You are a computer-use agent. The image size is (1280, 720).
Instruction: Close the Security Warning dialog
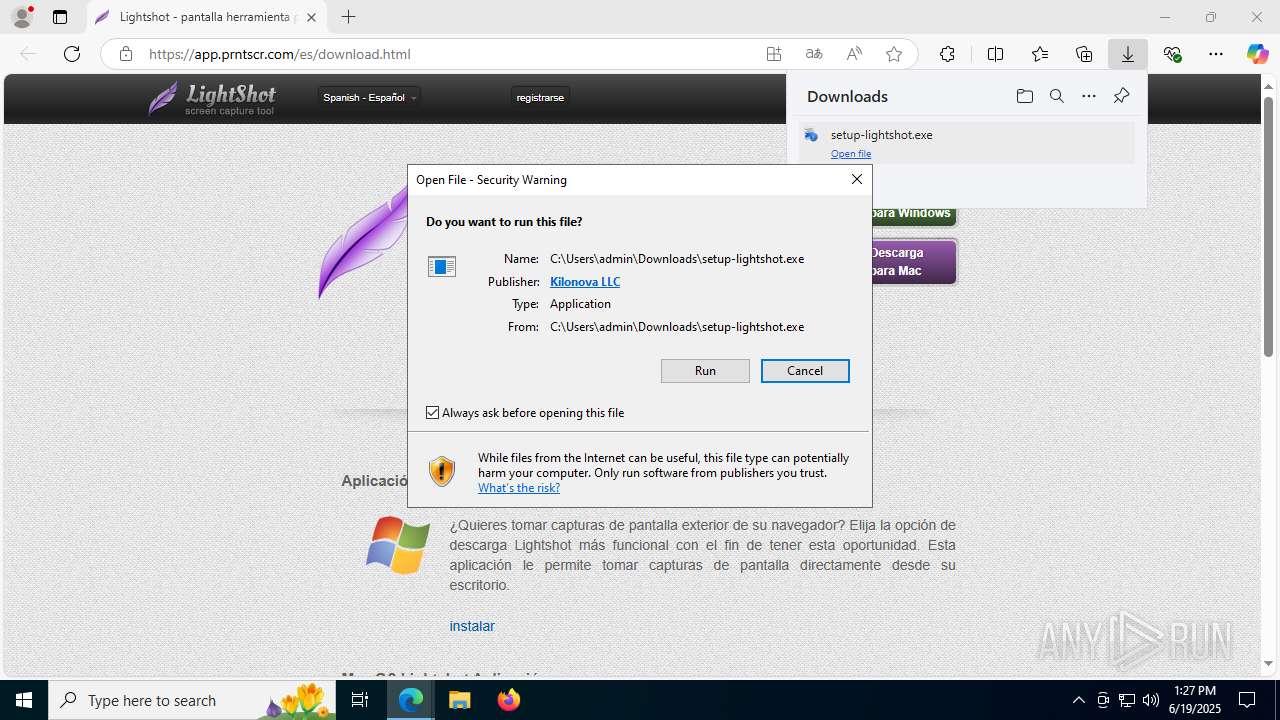[x=856, y=179]
